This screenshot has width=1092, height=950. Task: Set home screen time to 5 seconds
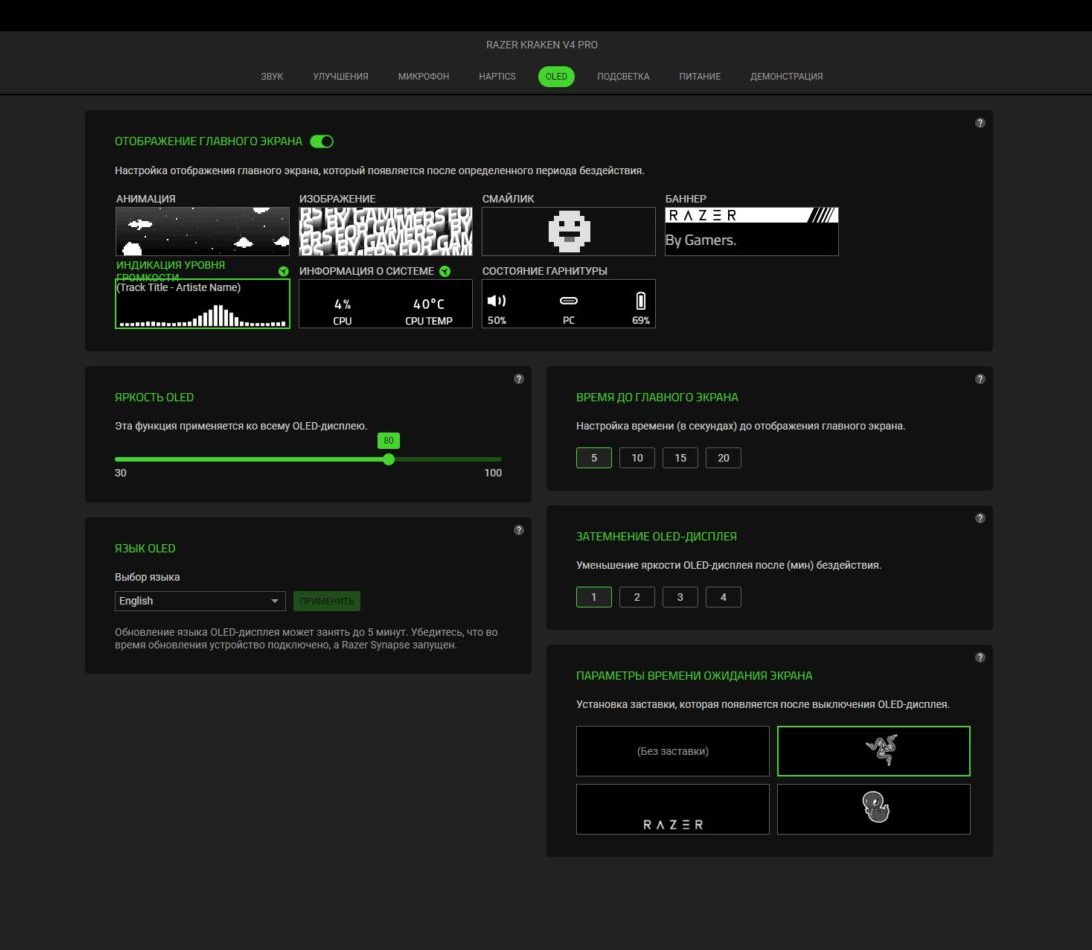pyautogui.click(x=594, y=458)
